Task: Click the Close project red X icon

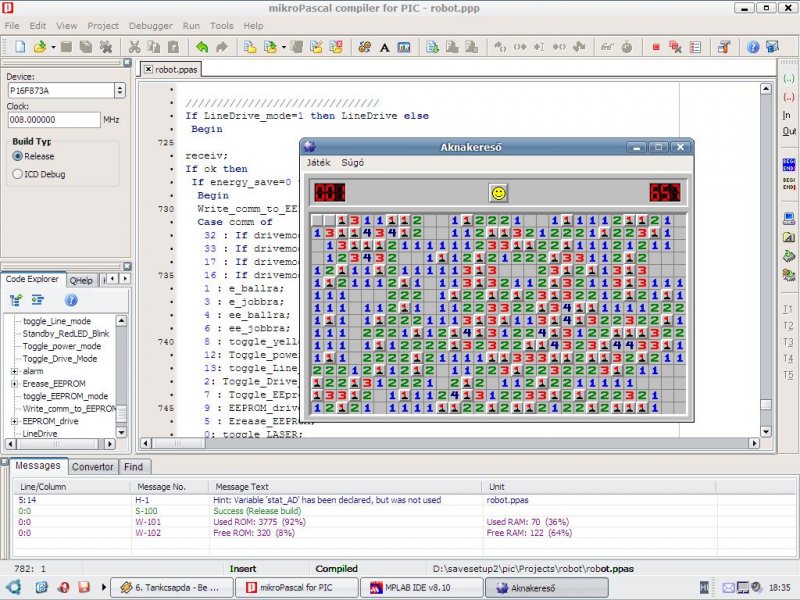Action: point(336,47)
